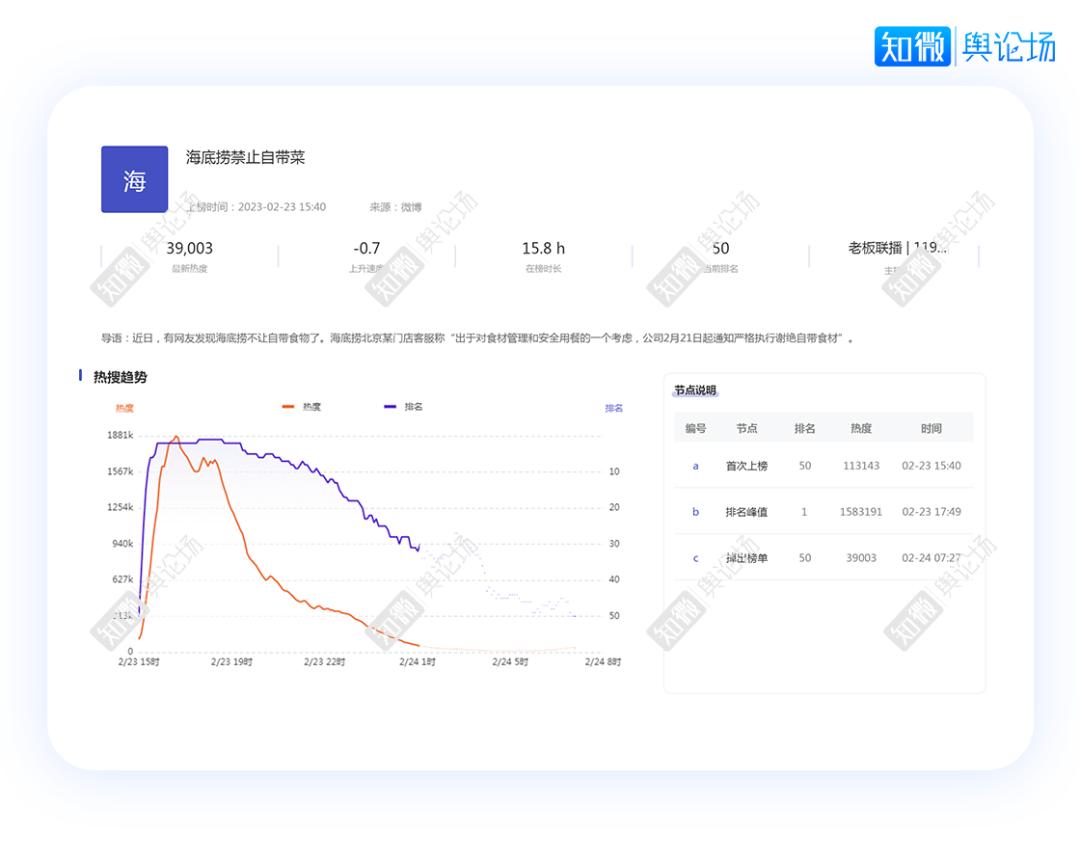This screenshot has height=859, width=1080.
Task: Click the 热搜趋势 section heading
Action: (x=121, y=377)
